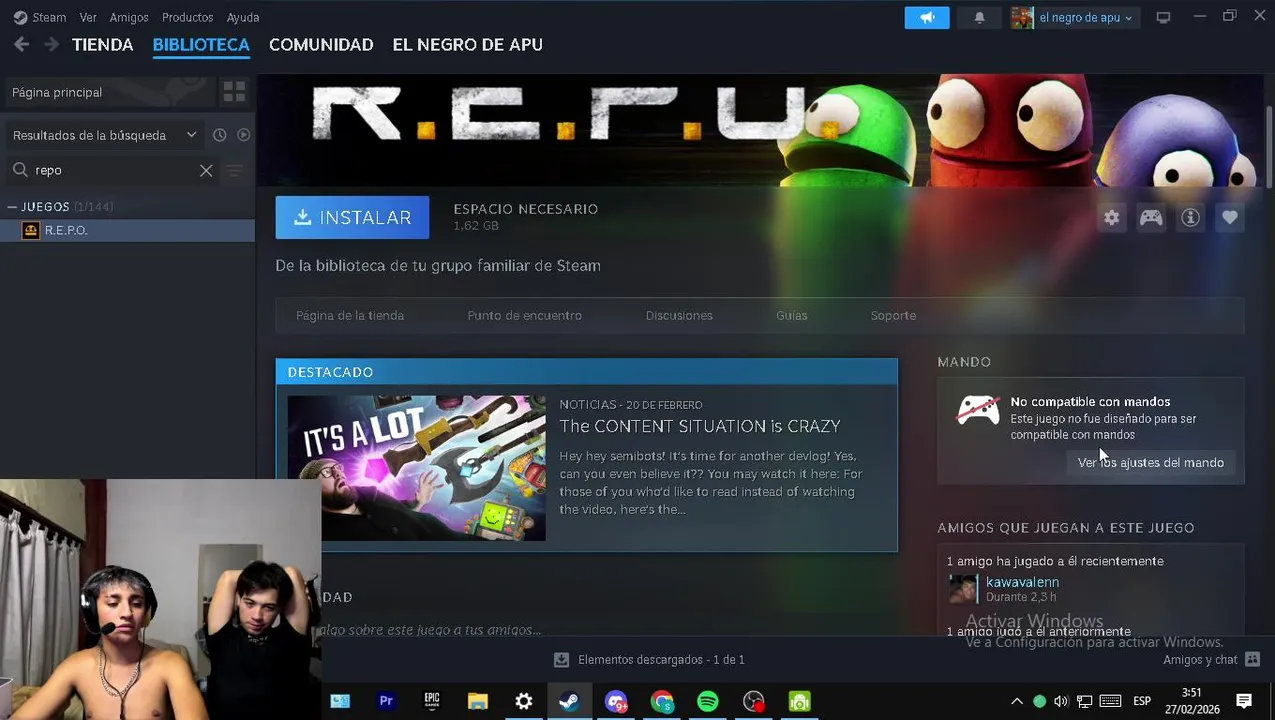Viewport: 1275px width, 720px height.
Task: Show hidden system tray icons chevron
Action: (1017, 702)
